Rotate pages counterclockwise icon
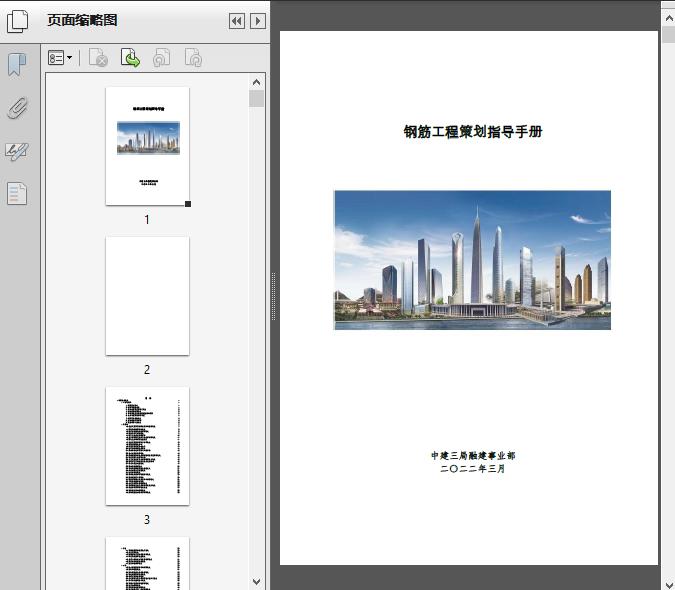The height and width of the screenshot is (590, 675). [x=161, y=58]
